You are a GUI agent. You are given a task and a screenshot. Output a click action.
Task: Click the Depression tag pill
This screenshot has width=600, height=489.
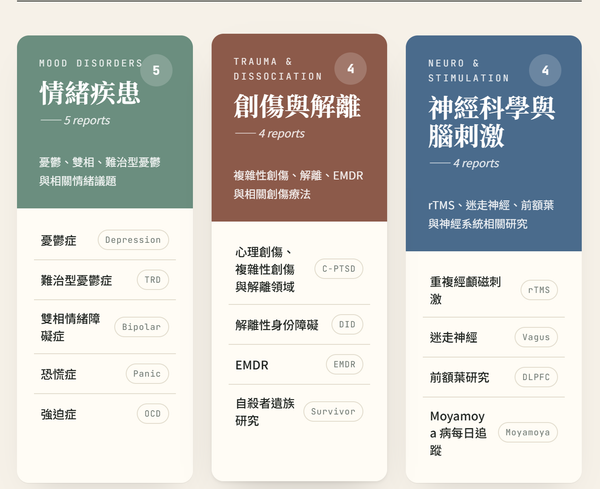point(133,240)
